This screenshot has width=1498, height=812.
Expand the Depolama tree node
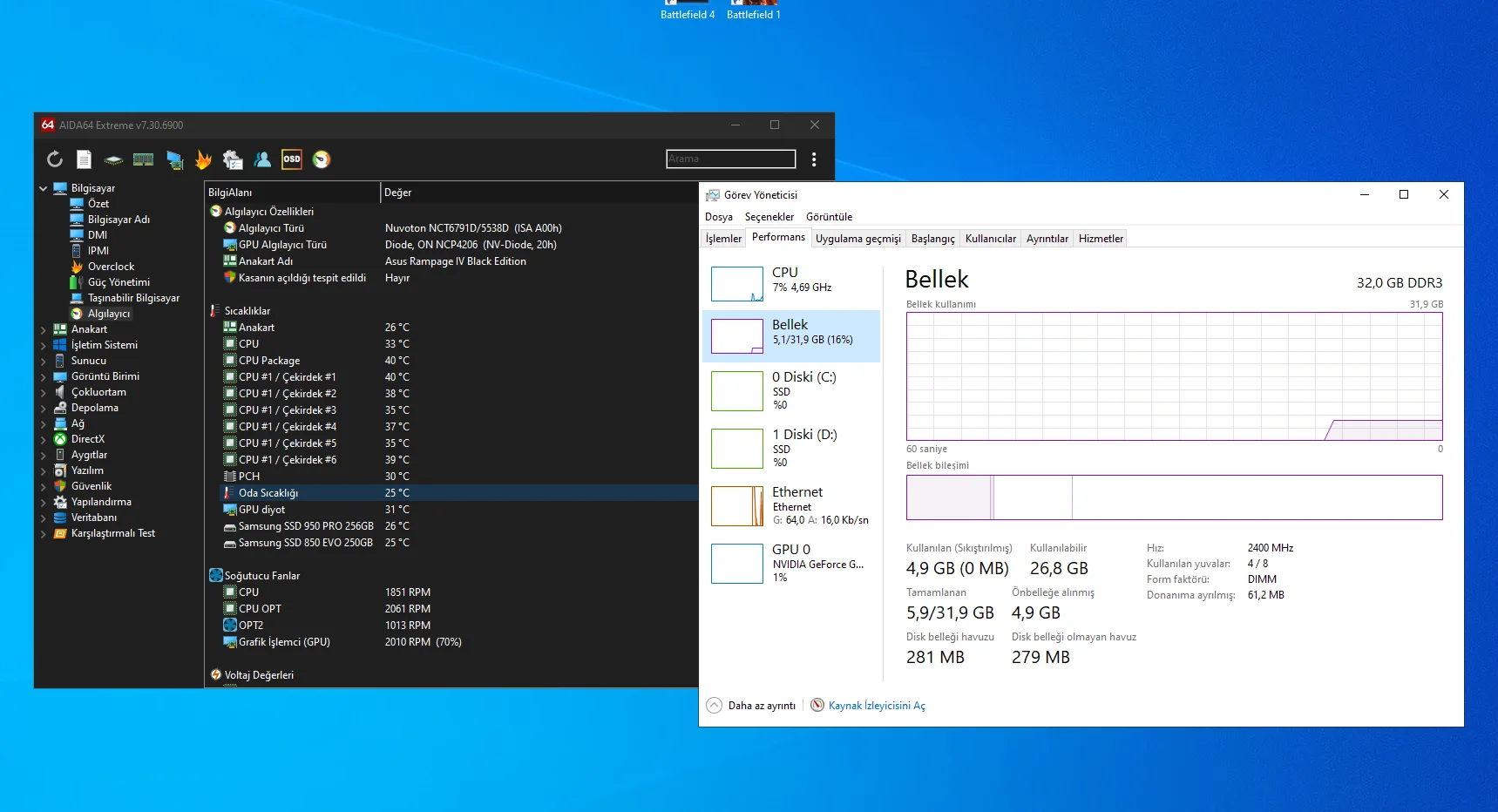[x=44, y=408]
